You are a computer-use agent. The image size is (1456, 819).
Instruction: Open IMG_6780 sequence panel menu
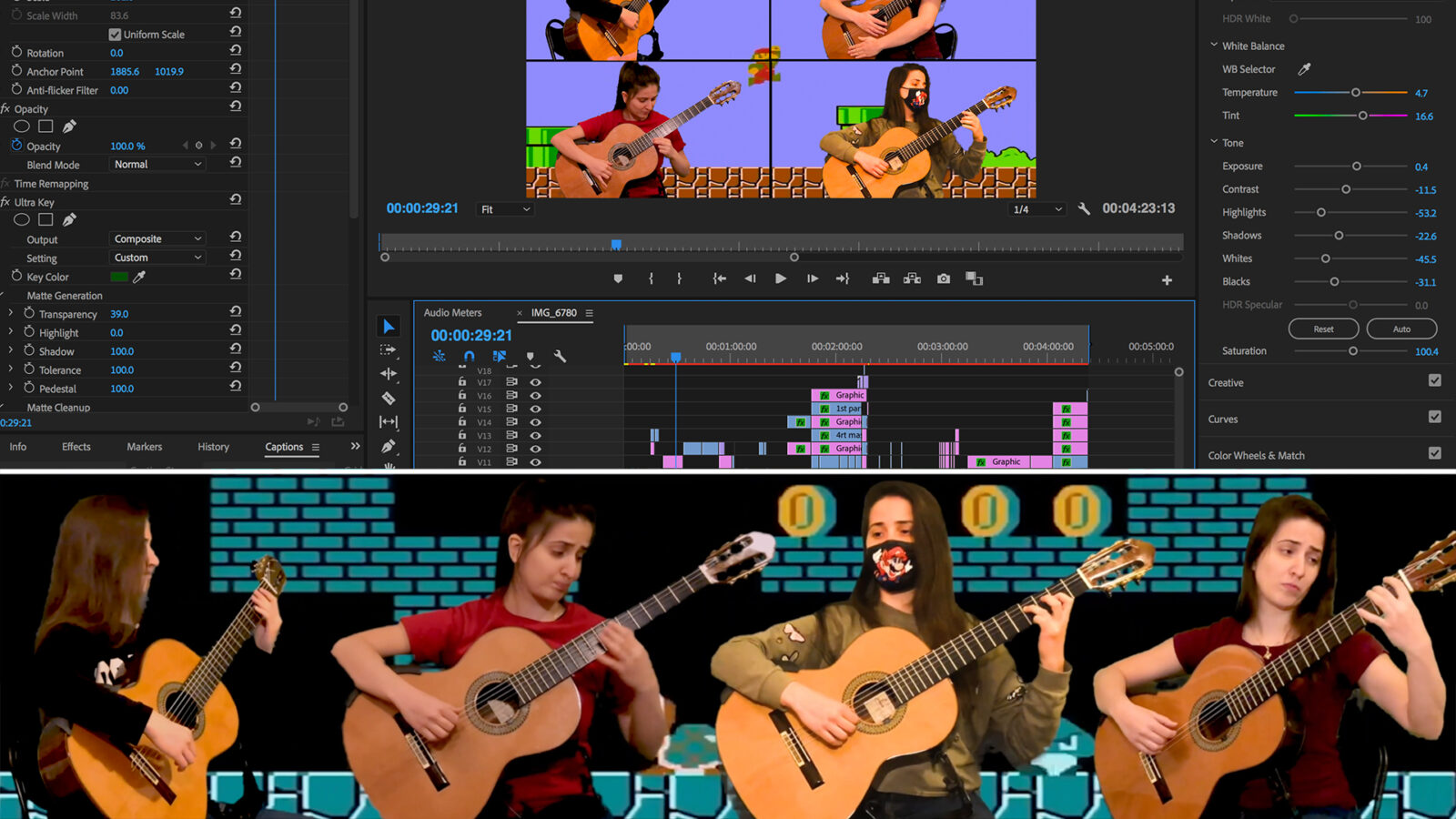pyautogui.click(x=589, y=313)
